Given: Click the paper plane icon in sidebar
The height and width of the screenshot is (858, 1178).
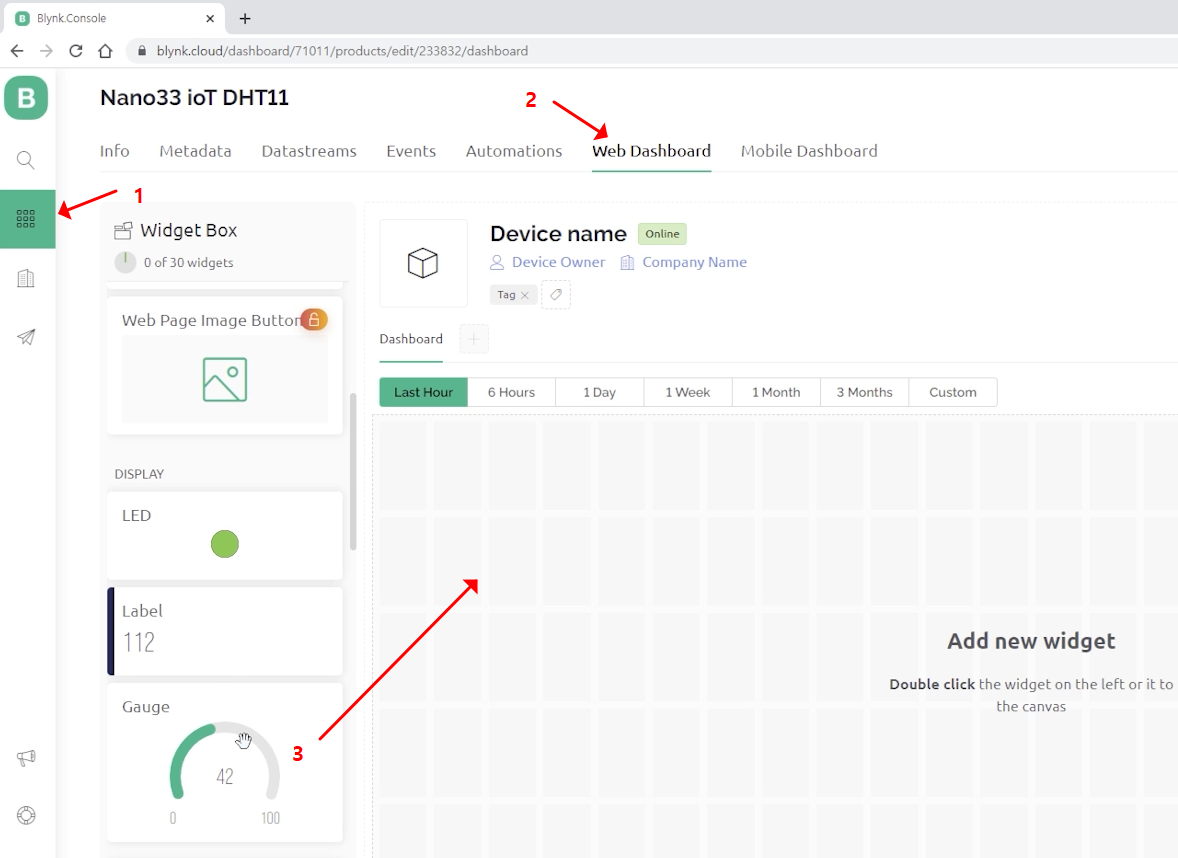Looking at the screenshot, I should [26, 337].
